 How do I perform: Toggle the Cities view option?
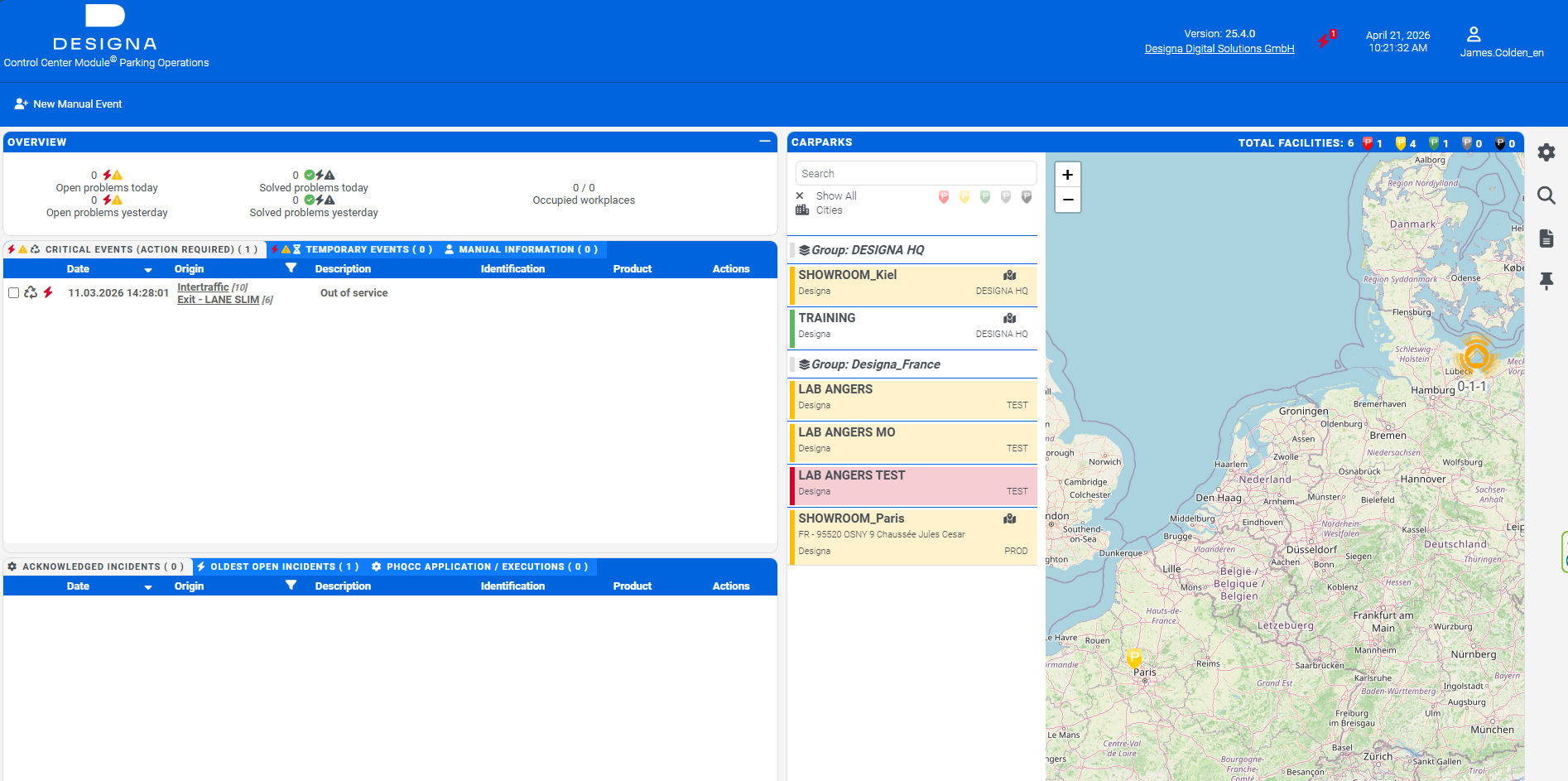click(829, 210)
